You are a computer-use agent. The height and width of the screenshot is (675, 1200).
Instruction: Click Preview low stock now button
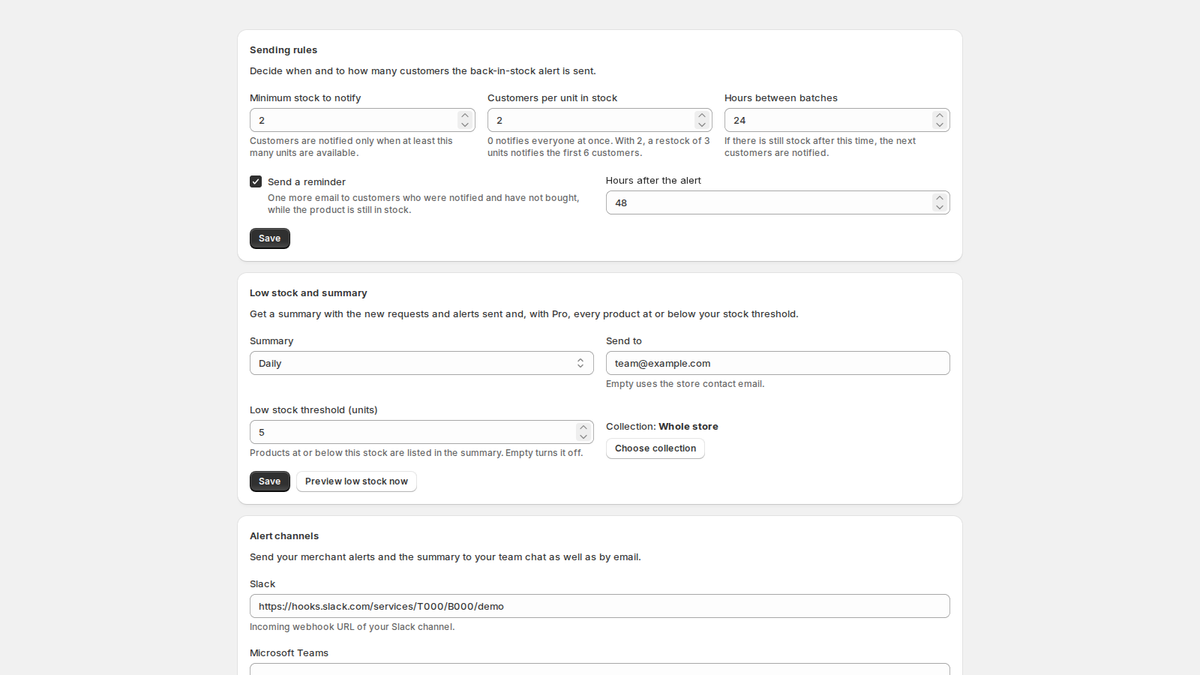356,481
